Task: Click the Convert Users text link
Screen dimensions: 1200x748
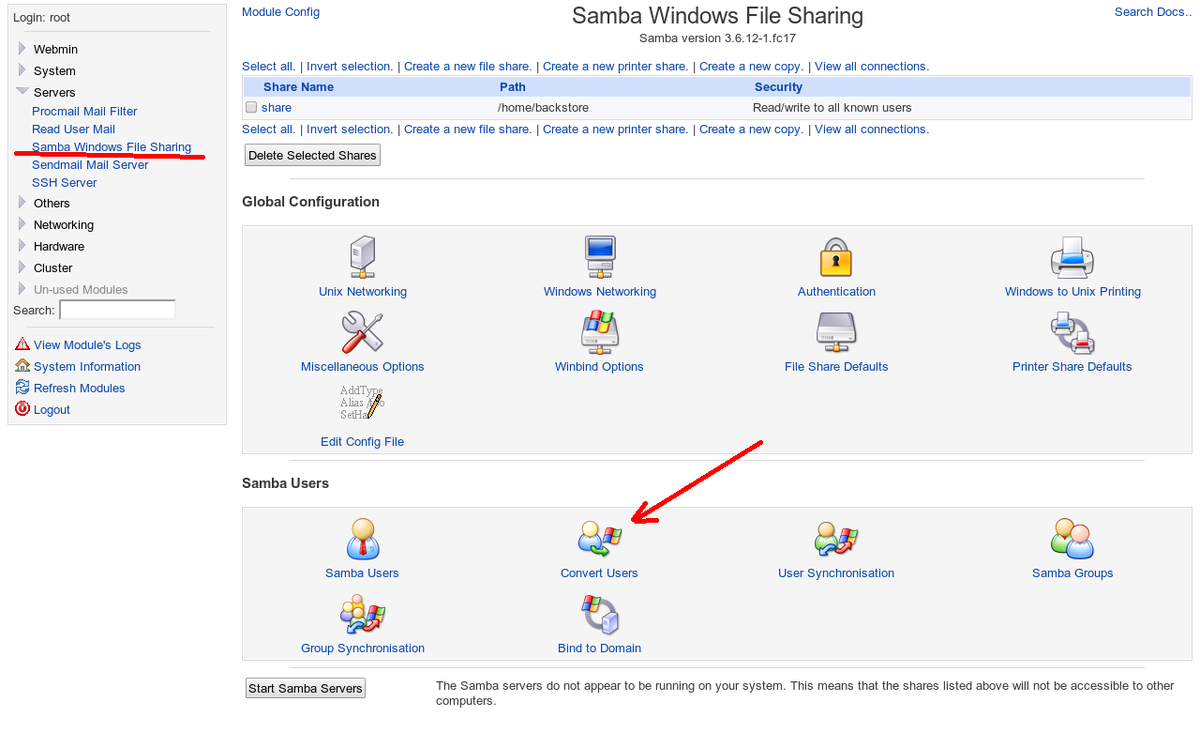Action: point(599,573)
